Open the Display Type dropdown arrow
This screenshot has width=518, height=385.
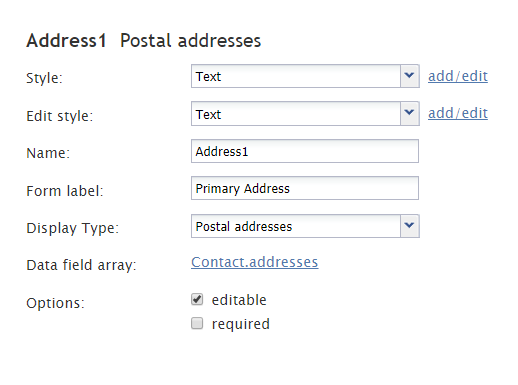click(410, 226)
